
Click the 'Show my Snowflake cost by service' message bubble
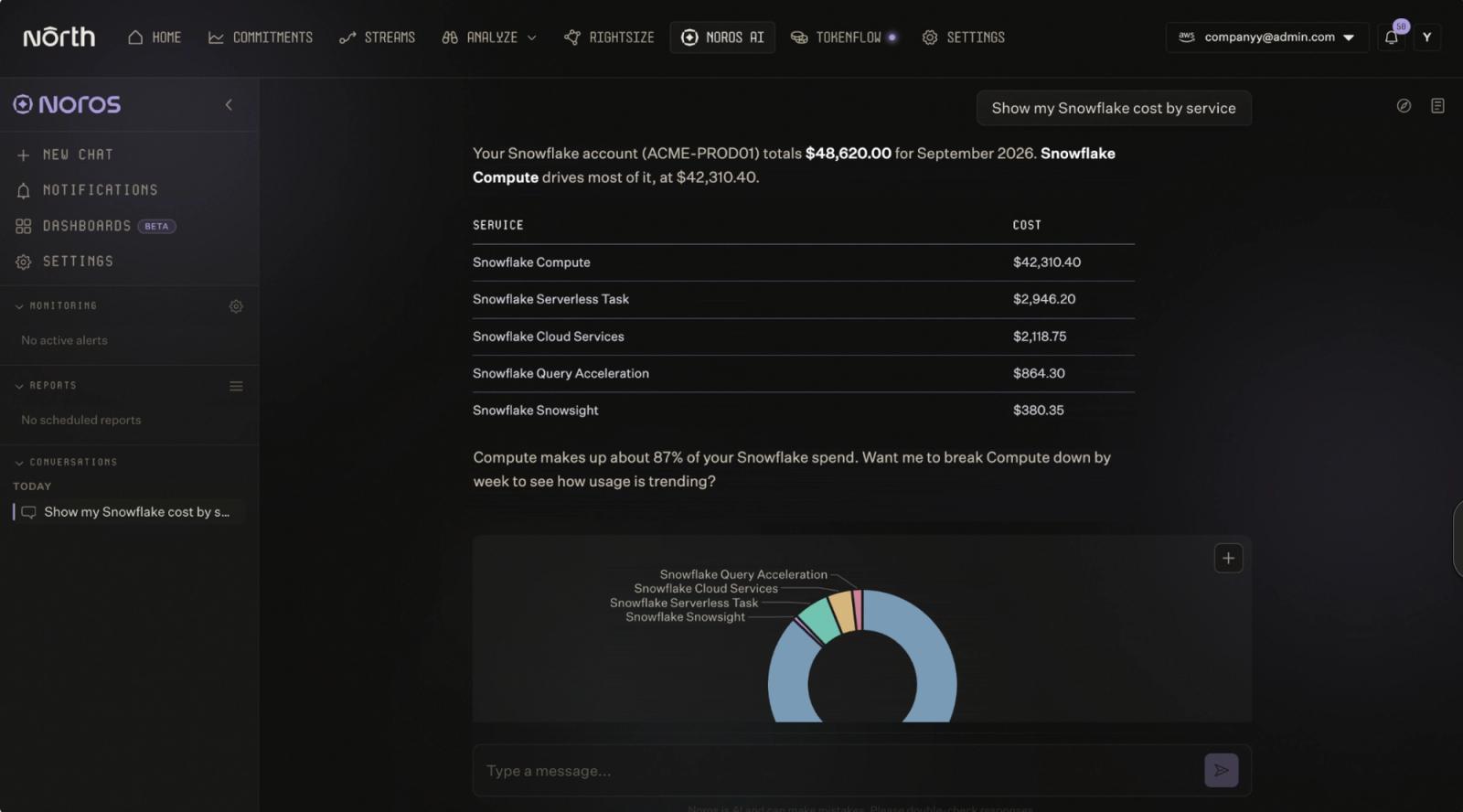click(x=1114, y=108)
